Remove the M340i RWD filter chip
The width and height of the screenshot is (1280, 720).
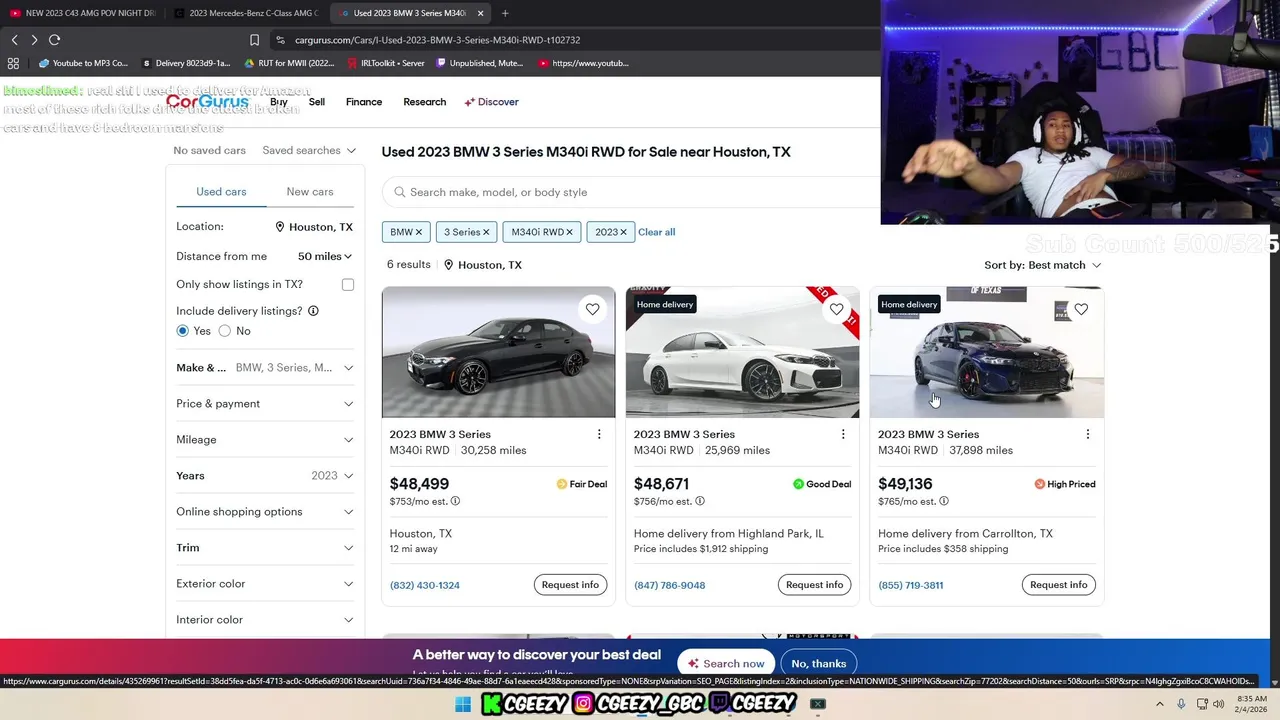pos(569,232)
